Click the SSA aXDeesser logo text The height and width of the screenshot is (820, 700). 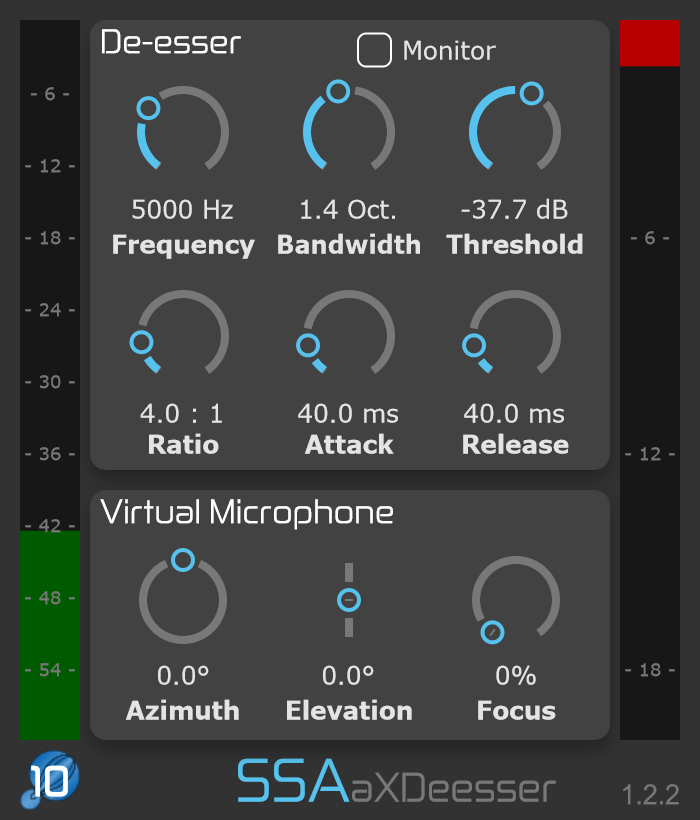[x=396, y=783]
